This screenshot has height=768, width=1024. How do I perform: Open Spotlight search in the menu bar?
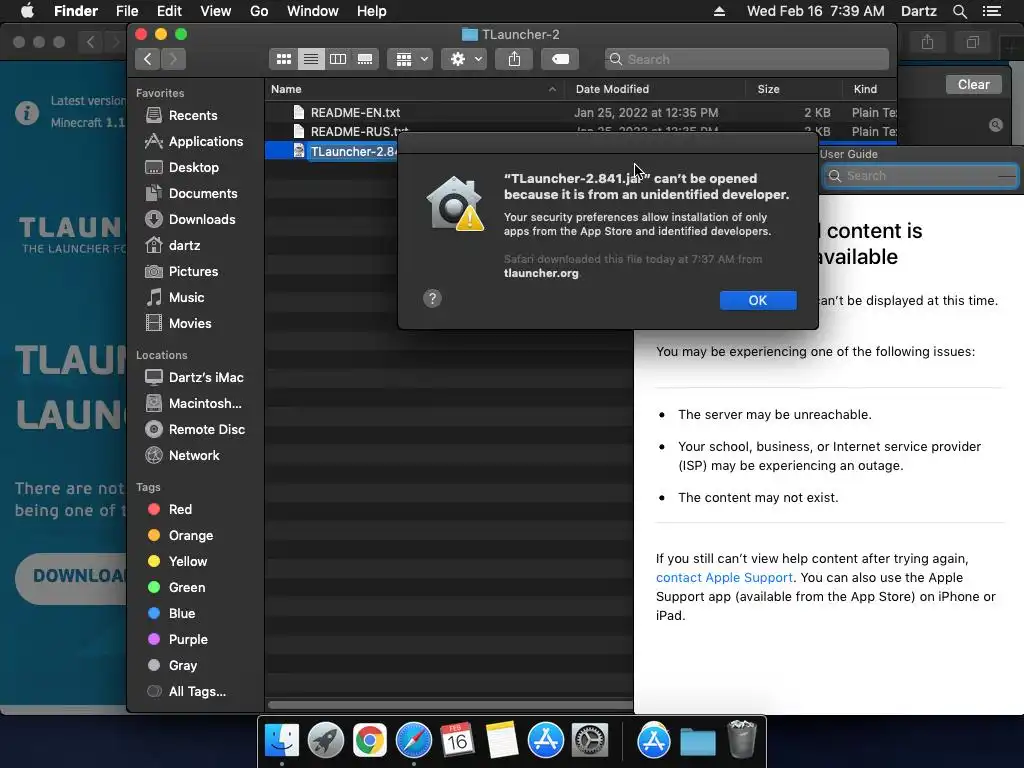pos(960,11)
